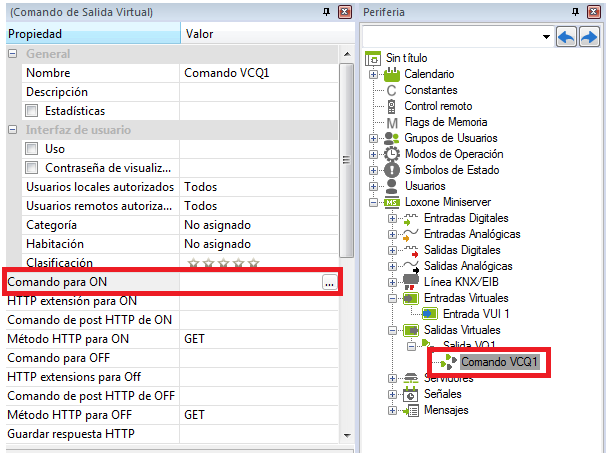
Task: Tick the Uso checkbox
Action: point(31,148)
